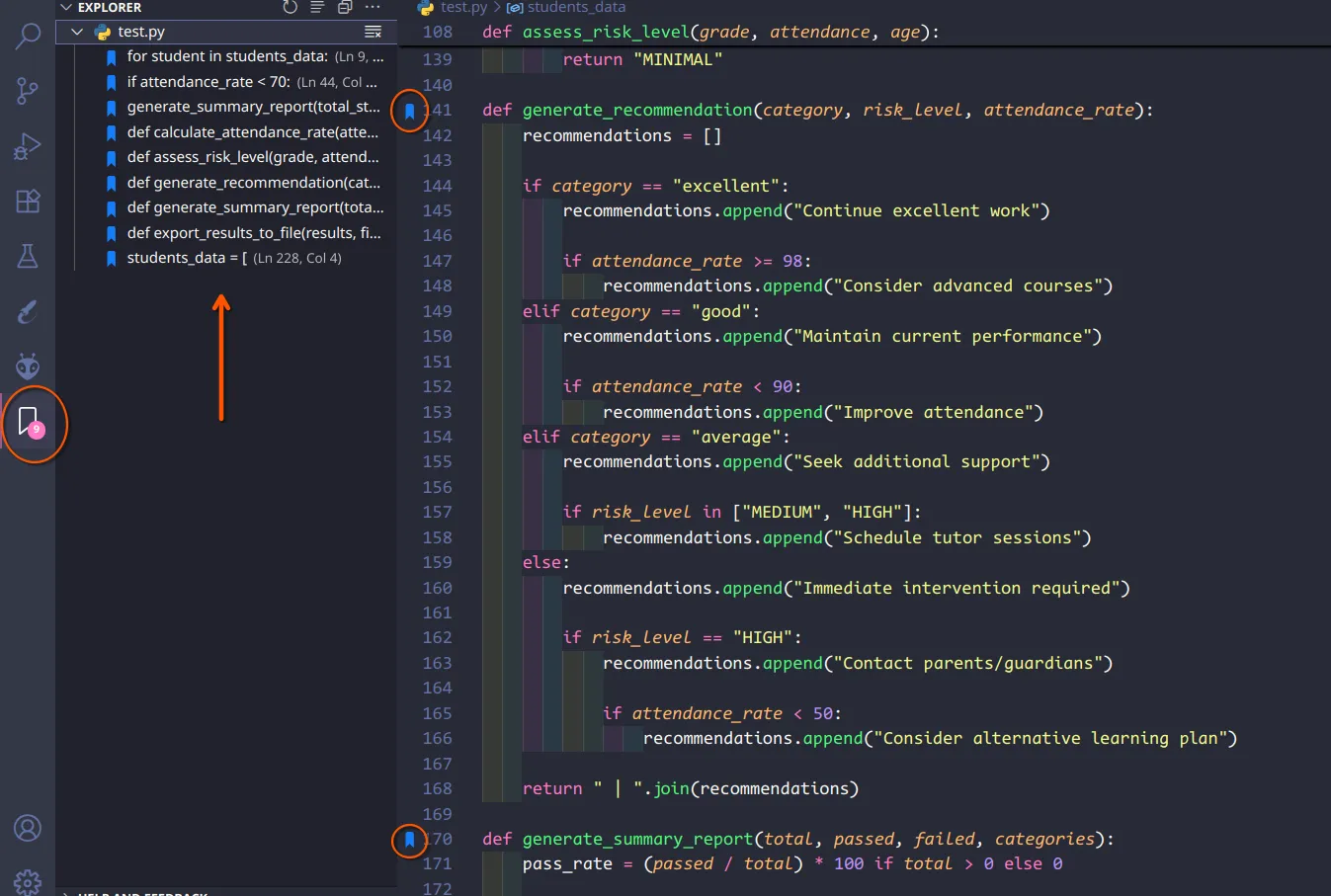1331x896 pixels.
Task: Click string "Continue excellent work"
Action: tap(916, 210)
